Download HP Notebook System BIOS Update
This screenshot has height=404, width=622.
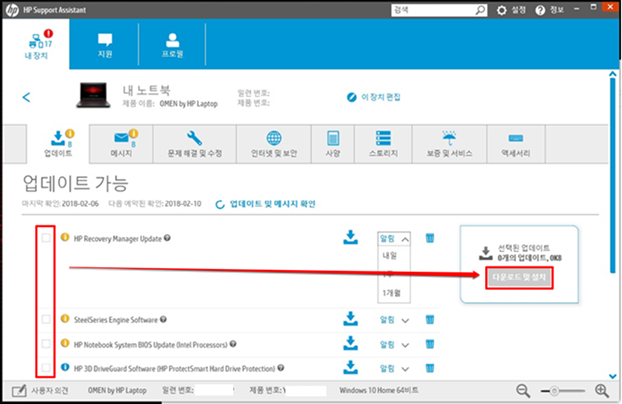pos(350,344)
